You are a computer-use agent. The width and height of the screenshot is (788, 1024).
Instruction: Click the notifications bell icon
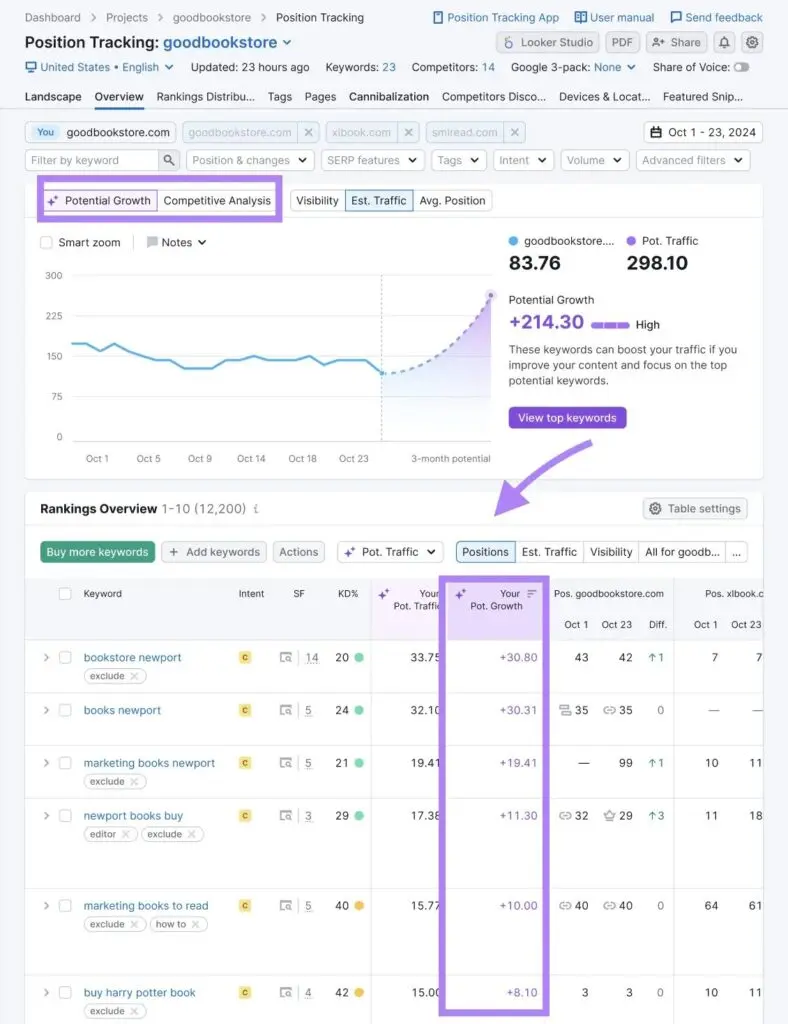pos(724,42)
